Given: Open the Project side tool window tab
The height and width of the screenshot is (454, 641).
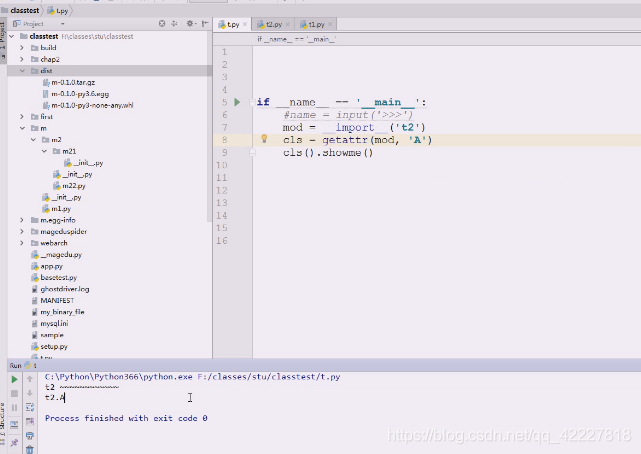Looking at the screenshot, I should pos(3,39).
